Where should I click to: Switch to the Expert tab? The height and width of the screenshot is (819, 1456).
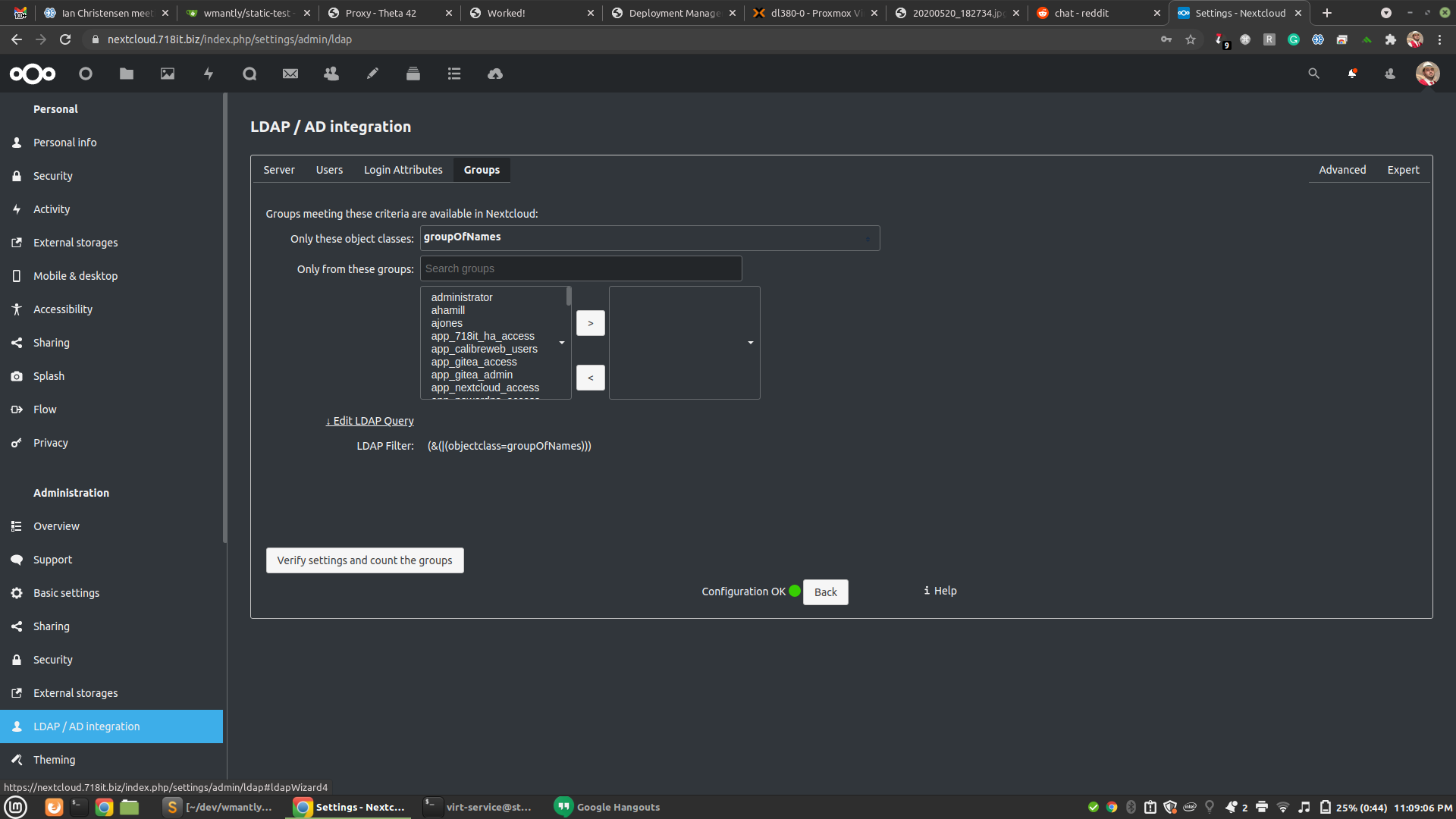(1403, 170)
